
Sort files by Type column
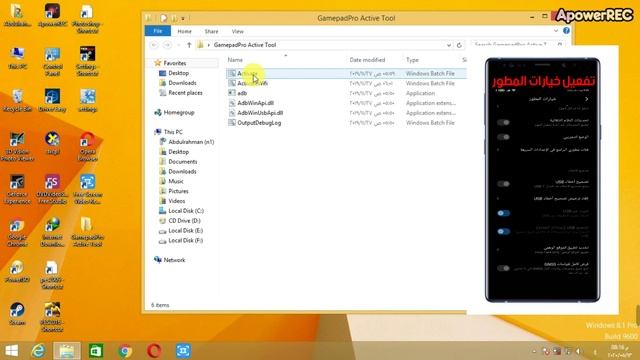pyautogui.click(x=412, y=60)
